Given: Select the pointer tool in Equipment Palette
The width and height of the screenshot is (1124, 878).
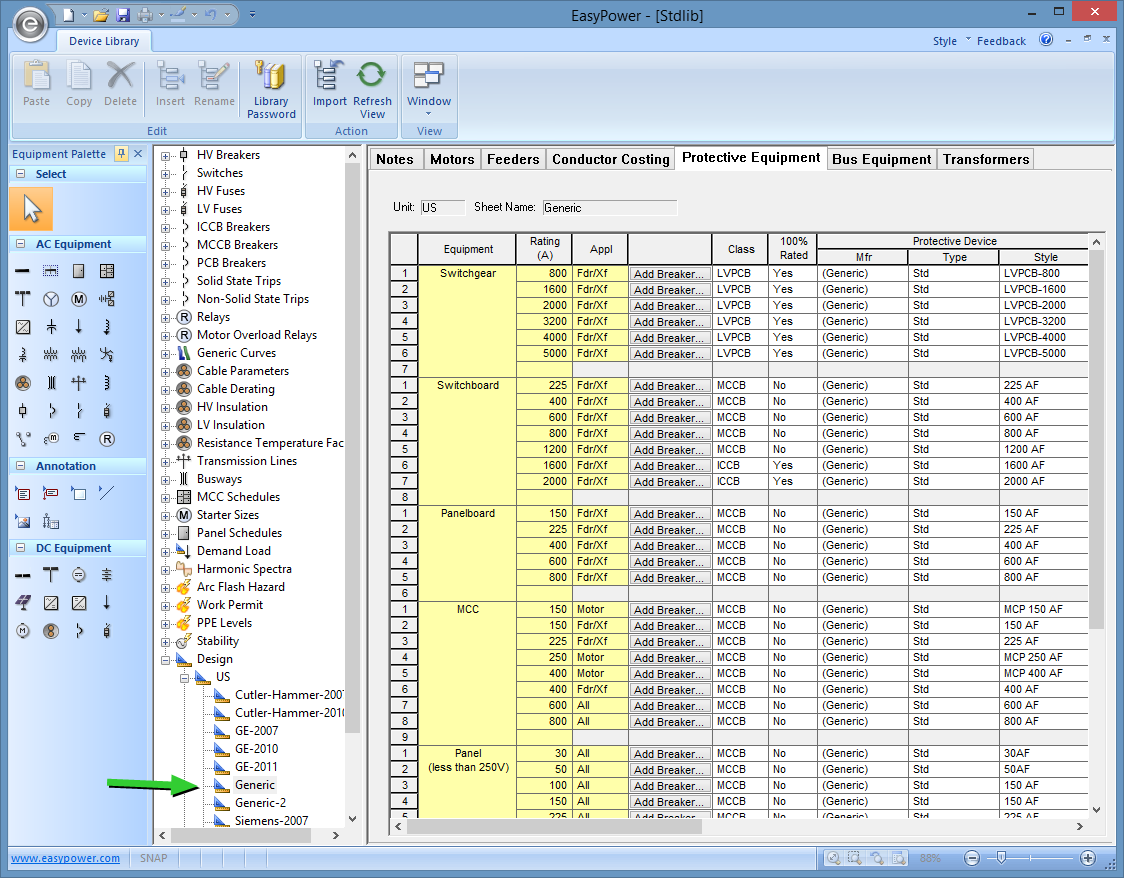Looking at the screenshot, I should click(x=32, y=209).
